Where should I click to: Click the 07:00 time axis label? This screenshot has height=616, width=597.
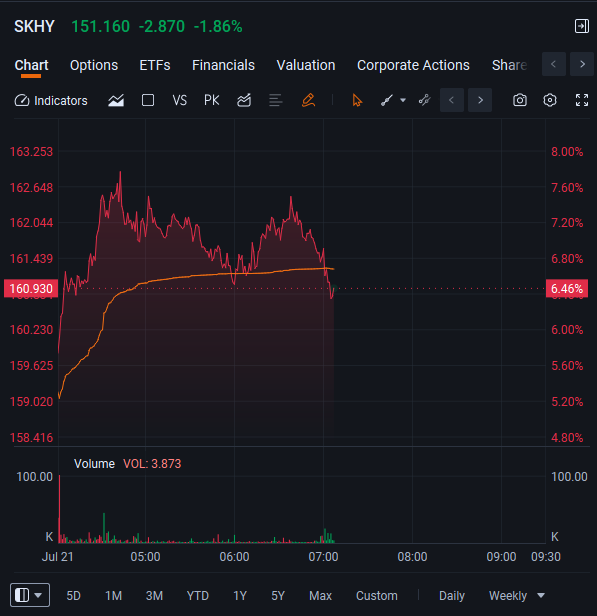323,557
